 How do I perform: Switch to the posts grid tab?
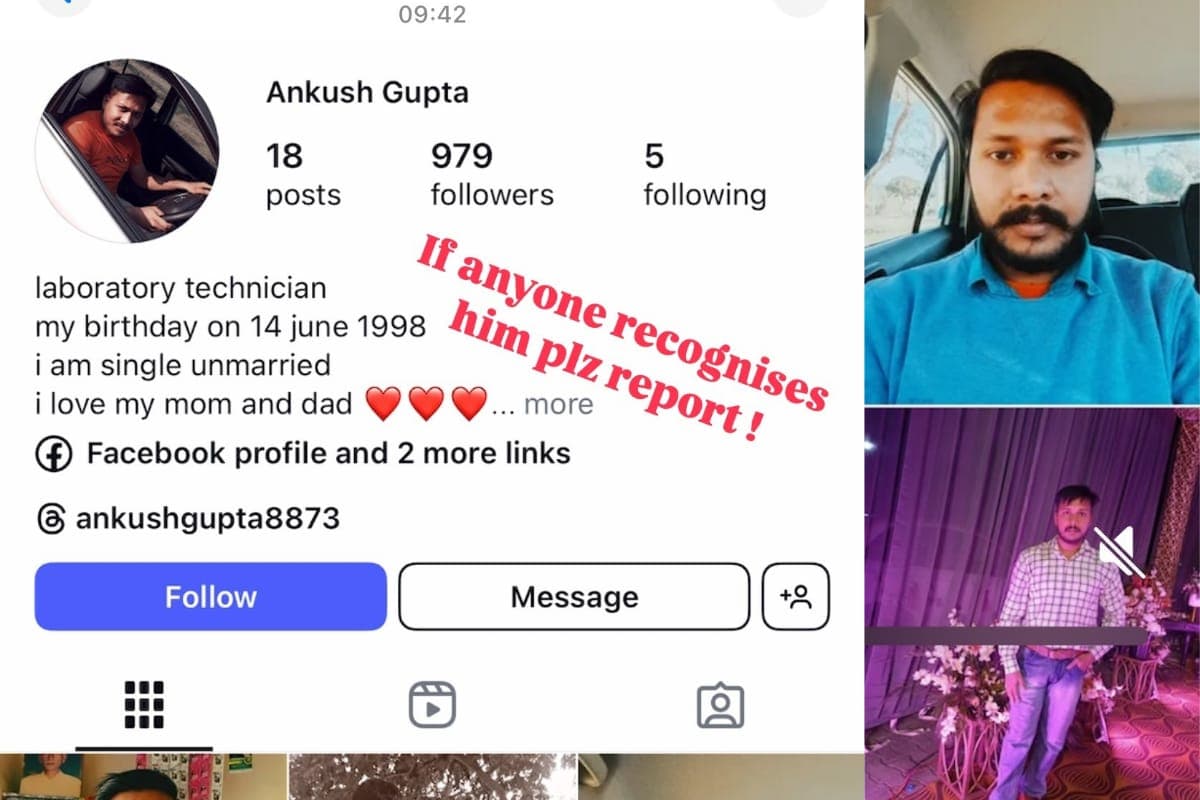click(x=144, y=705)
